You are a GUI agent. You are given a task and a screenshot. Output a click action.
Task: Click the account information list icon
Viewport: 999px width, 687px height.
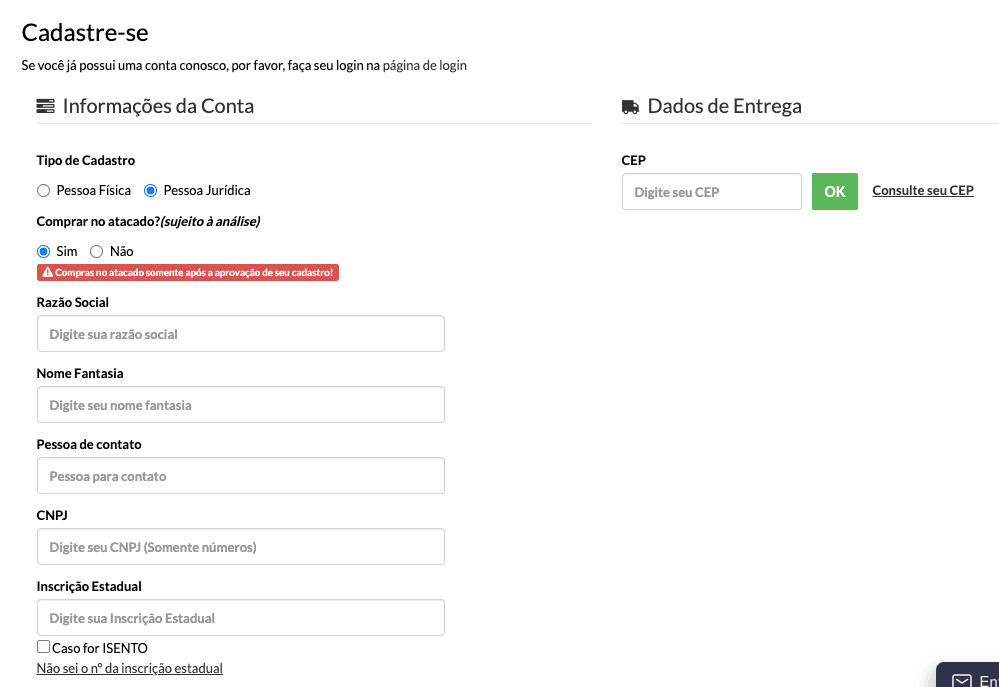point(45,106)
